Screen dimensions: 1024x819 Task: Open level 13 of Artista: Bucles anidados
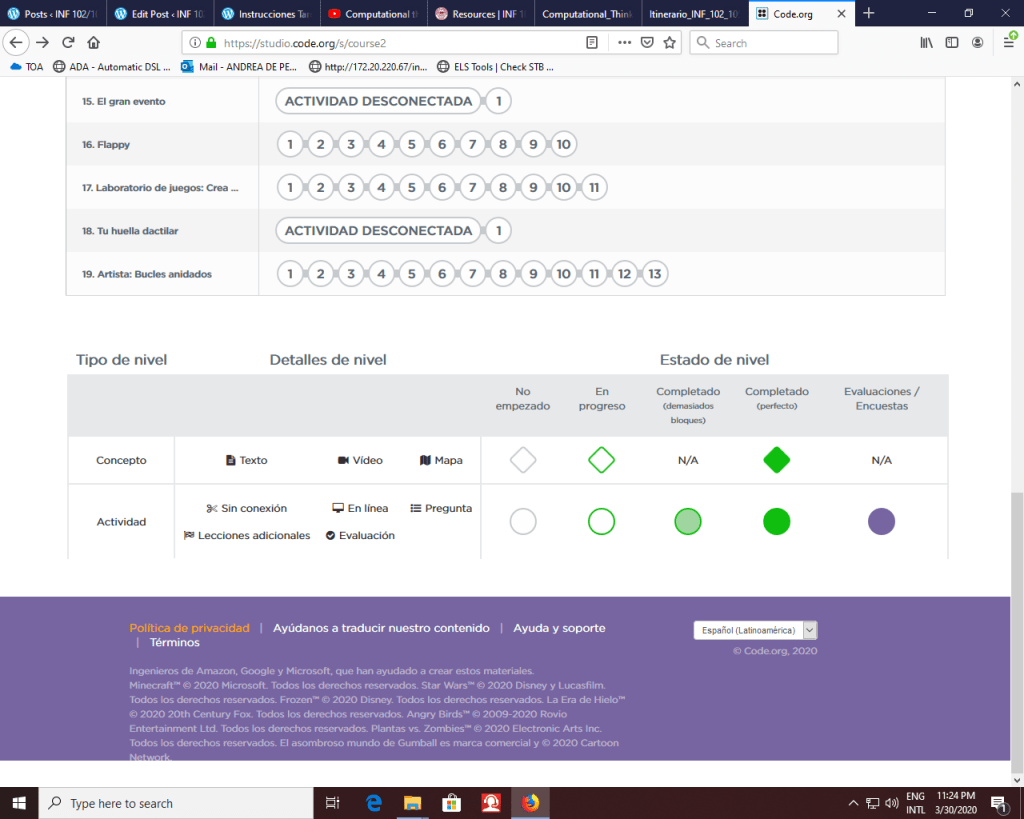(655, 274)
